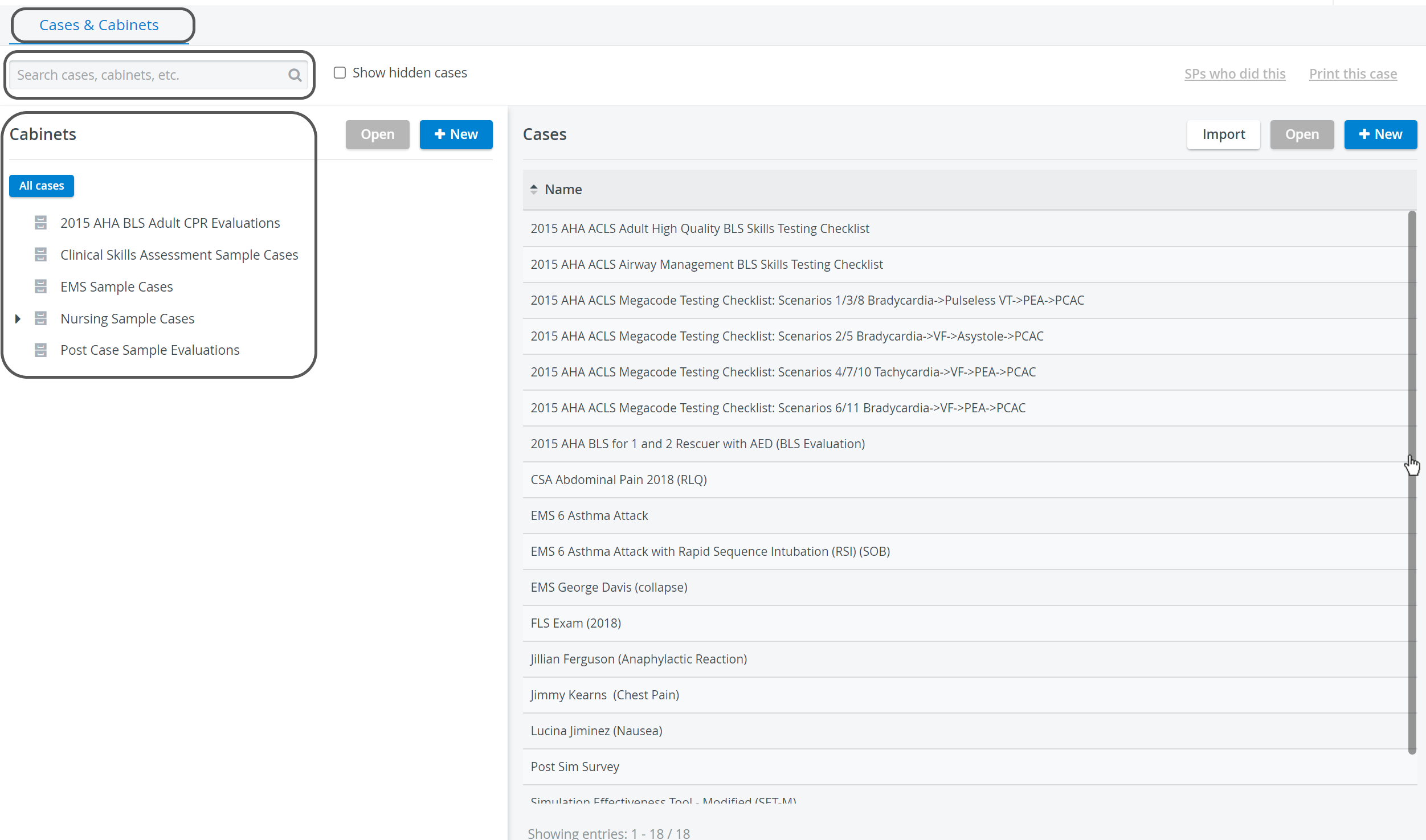Screen dimensions: 1426x840
Task: Click cabinet icon beside Nursing Sample Cases
Action: 40,318
